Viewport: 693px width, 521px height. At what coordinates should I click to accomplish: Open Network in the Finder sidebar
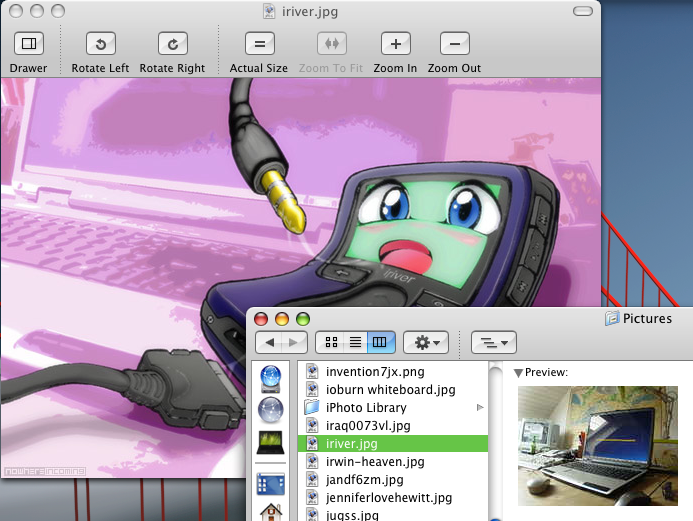click(x=270, y=411)
